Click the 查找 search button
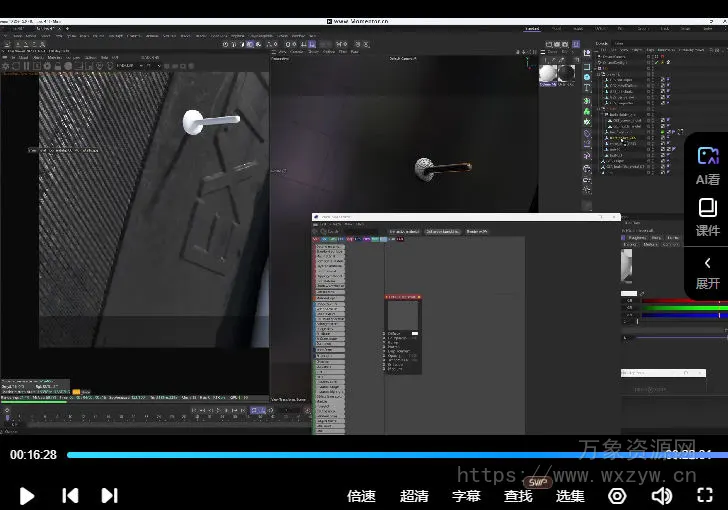This screenshot has height=510, width=728. point(518,495)
